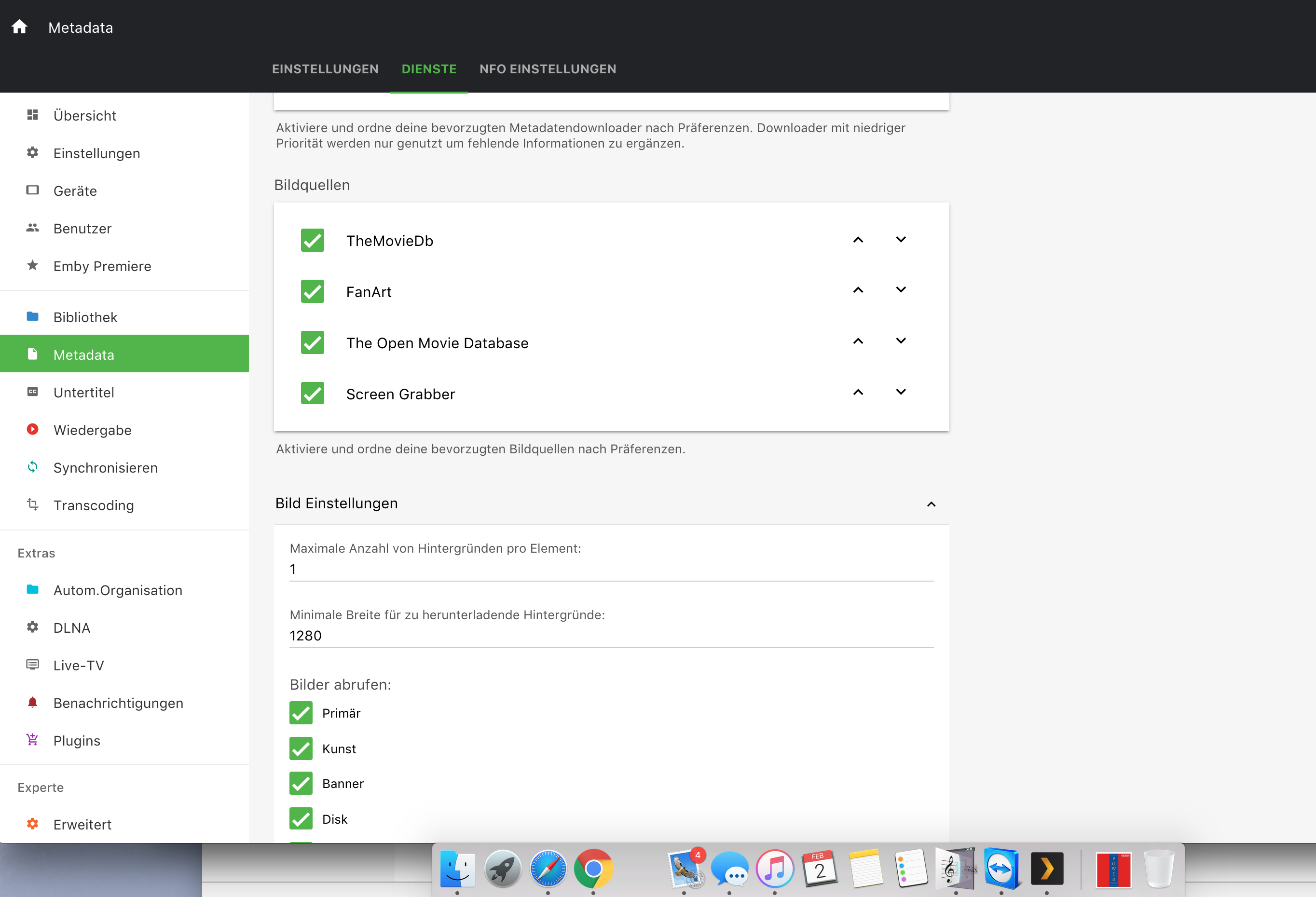Open Mail with badge in dock
This screenshot has height=897, width=1316.
[x=685, y=868]
